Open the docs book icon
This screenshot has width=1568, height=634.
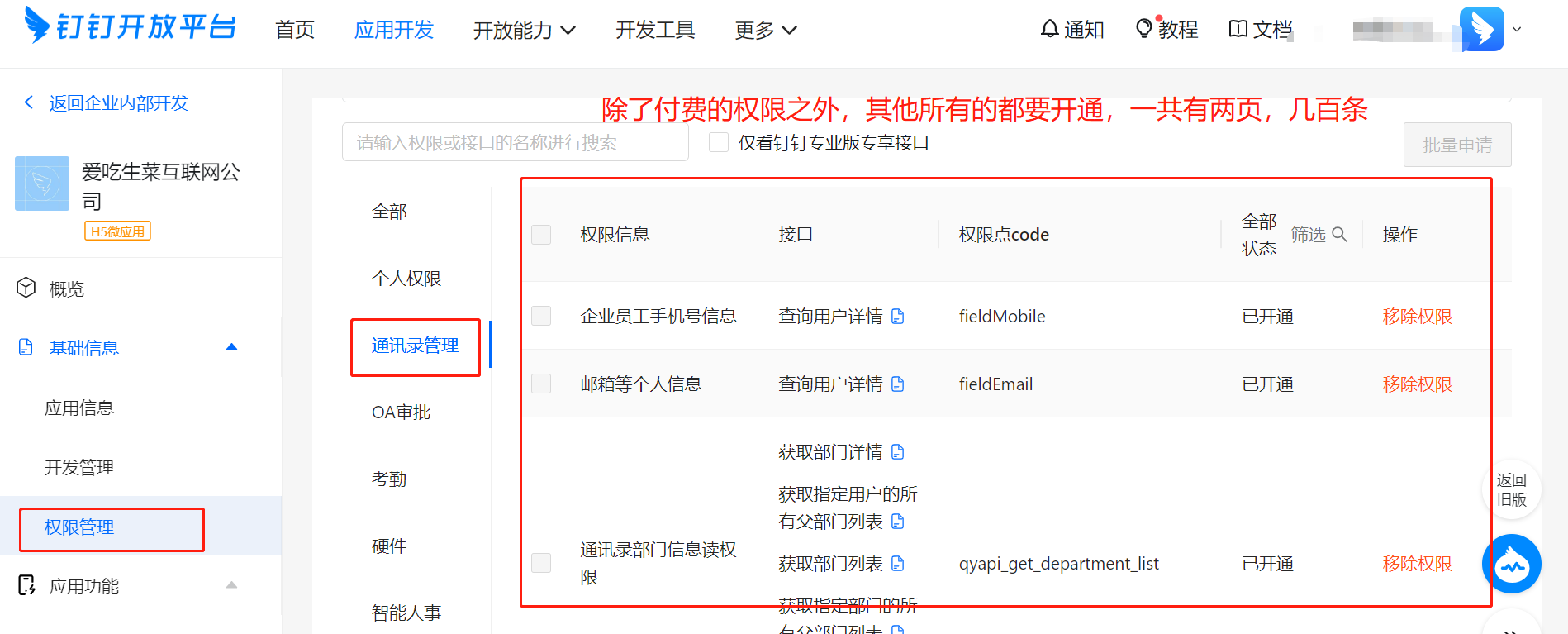coord(1238,29)
